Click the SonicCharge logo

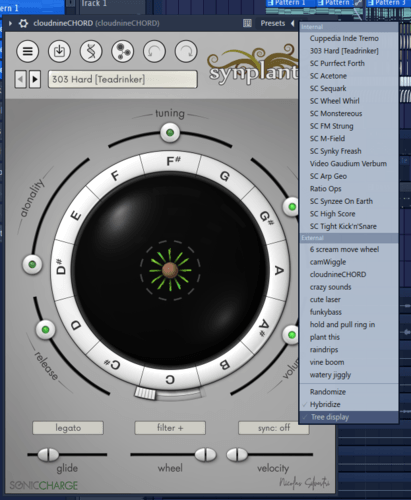pos(44,485)
